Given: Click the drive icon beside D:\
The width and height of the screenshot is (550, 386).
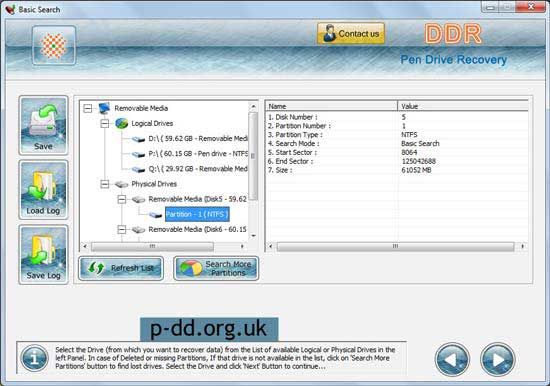Looking at the screenshot, I should 139,139.
